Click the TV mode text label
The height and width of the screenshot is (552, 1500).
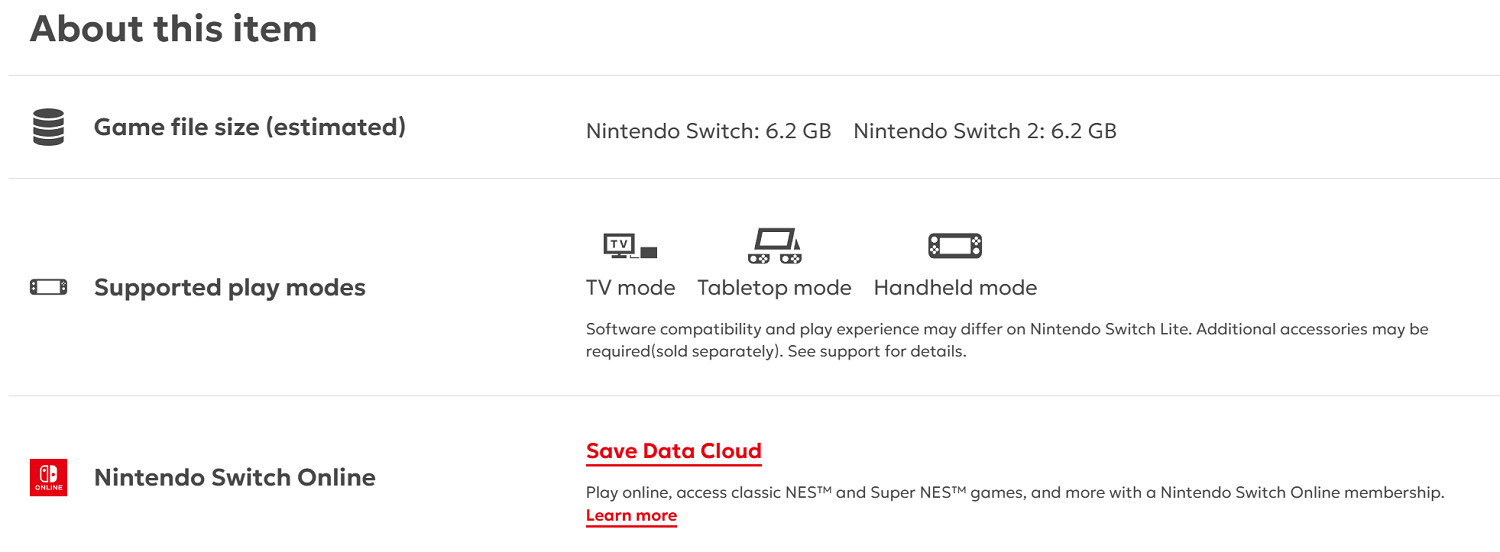coord(630,288)
